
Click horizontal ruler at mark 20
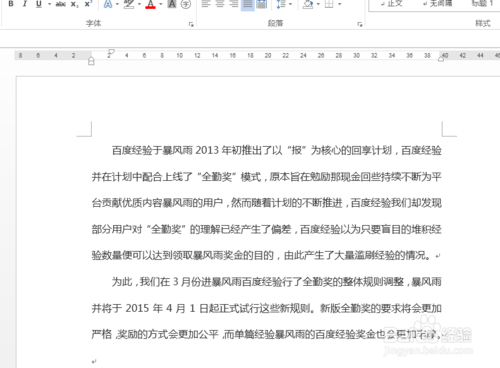(268, 55)
